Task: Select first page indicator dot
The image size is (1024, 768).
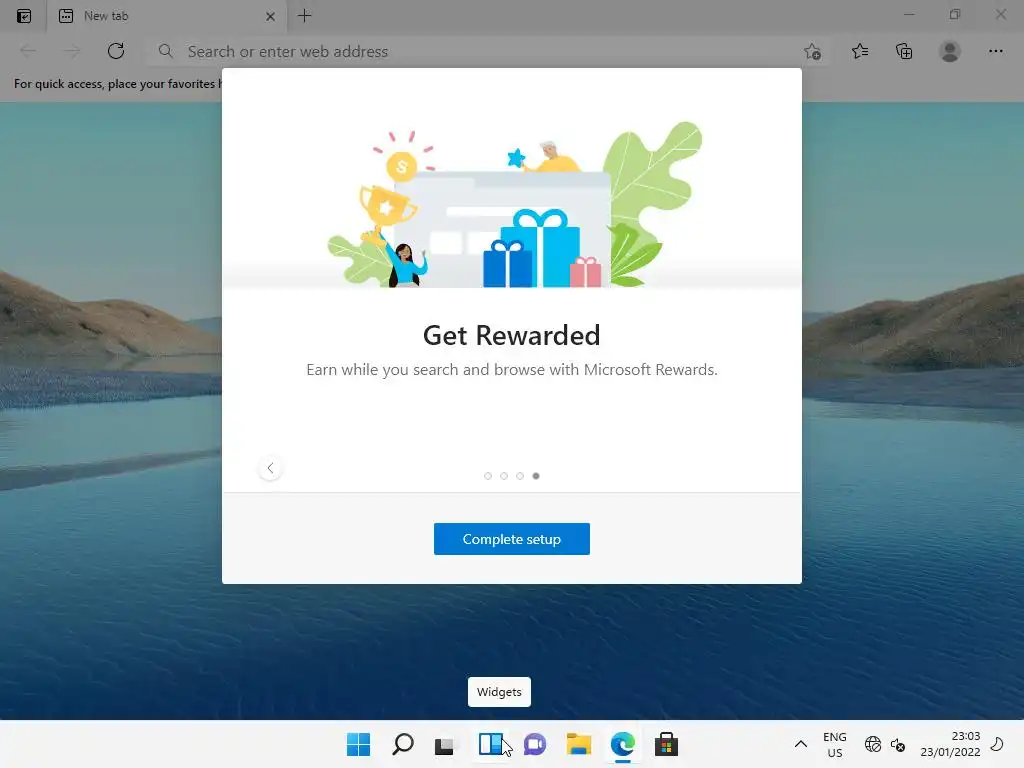Action: (488, 475)
